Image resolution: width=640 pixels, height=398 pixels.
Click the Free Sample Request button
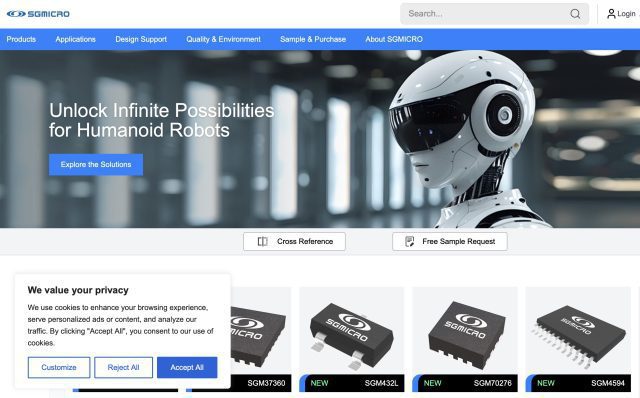[450, 242]
